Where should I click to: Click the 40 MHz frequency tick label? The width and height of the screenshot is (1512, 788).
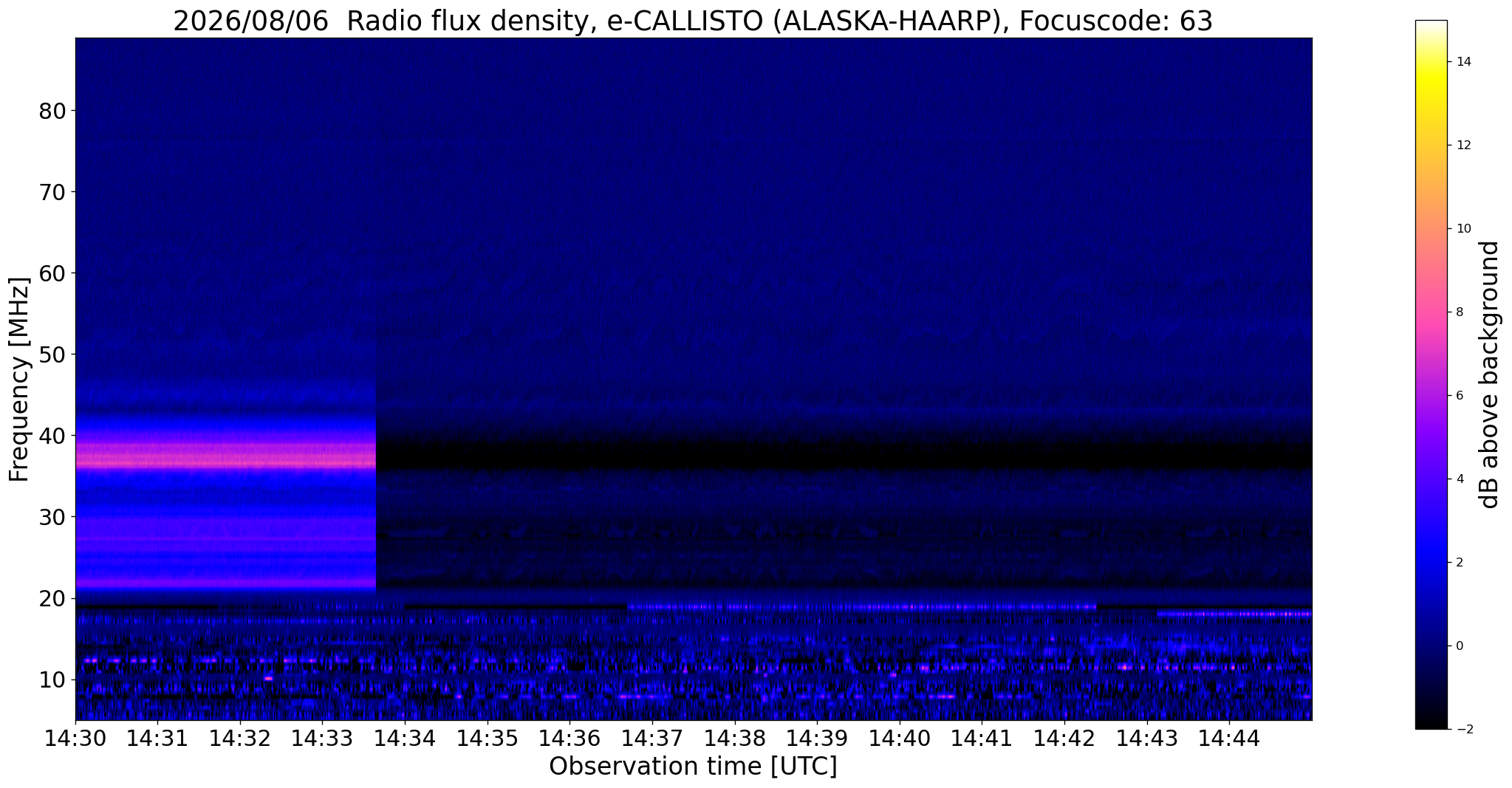(x=52, y=436)
